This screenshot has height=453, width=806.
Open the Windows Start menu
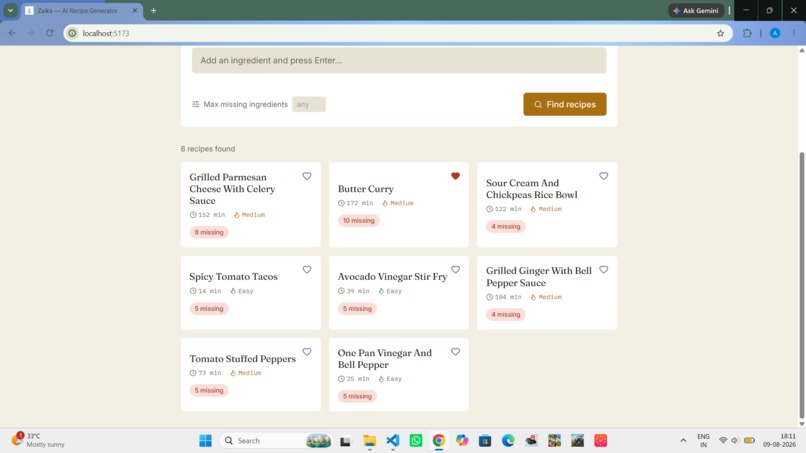[206, 441]
